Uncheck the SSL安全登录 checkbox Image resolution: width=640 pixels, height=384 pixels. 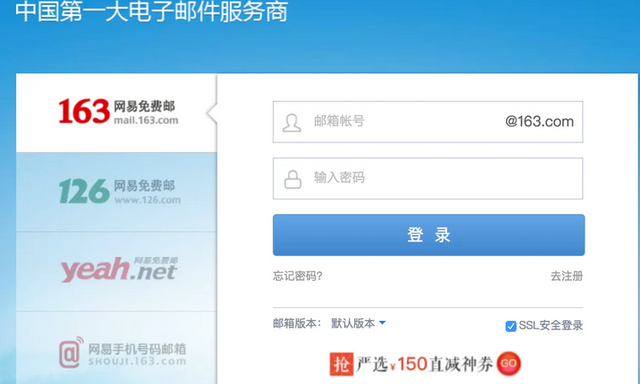click(511, 326)
